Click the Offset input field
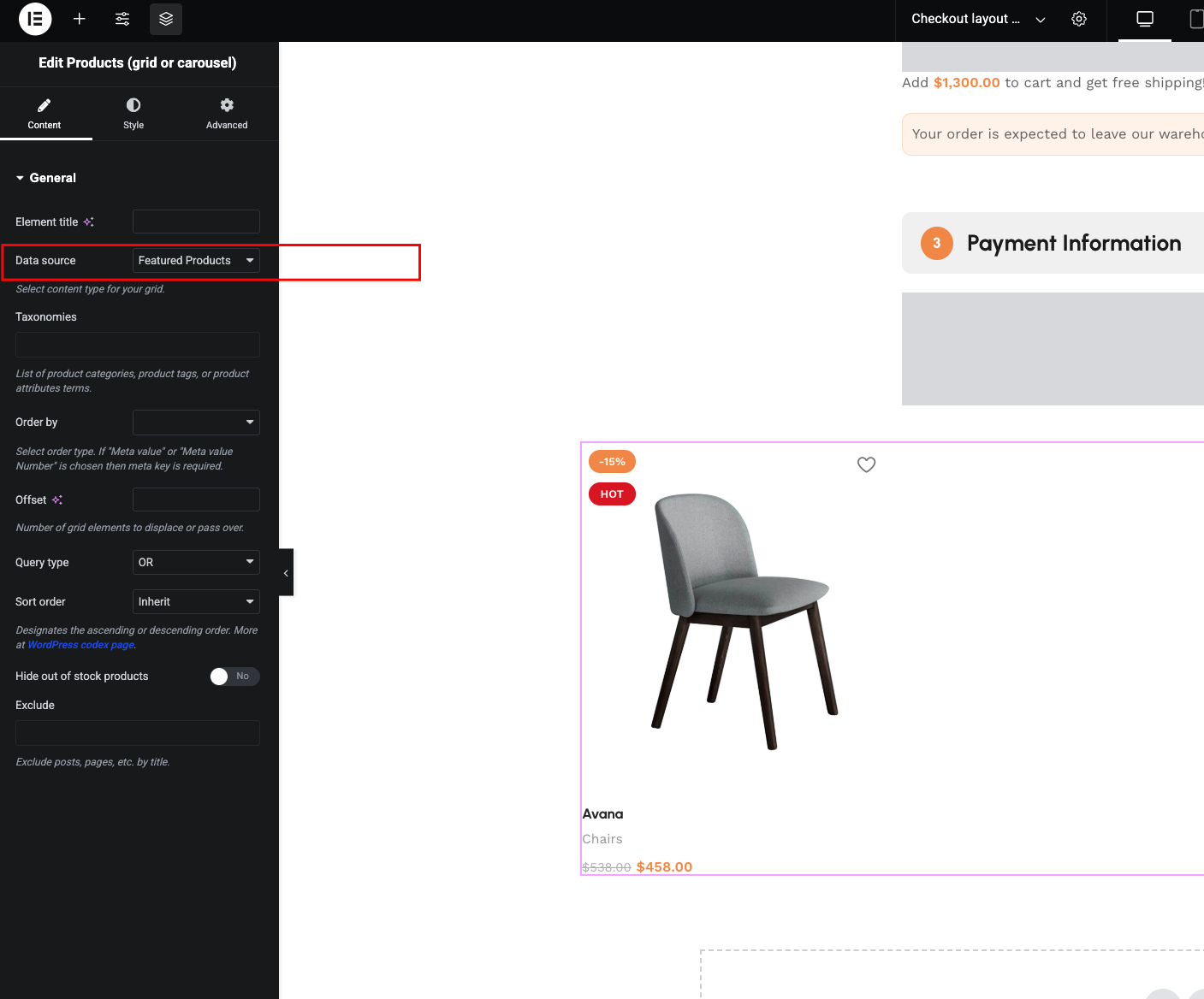This screenshot has width=1204, height=999. coord(196,499)
